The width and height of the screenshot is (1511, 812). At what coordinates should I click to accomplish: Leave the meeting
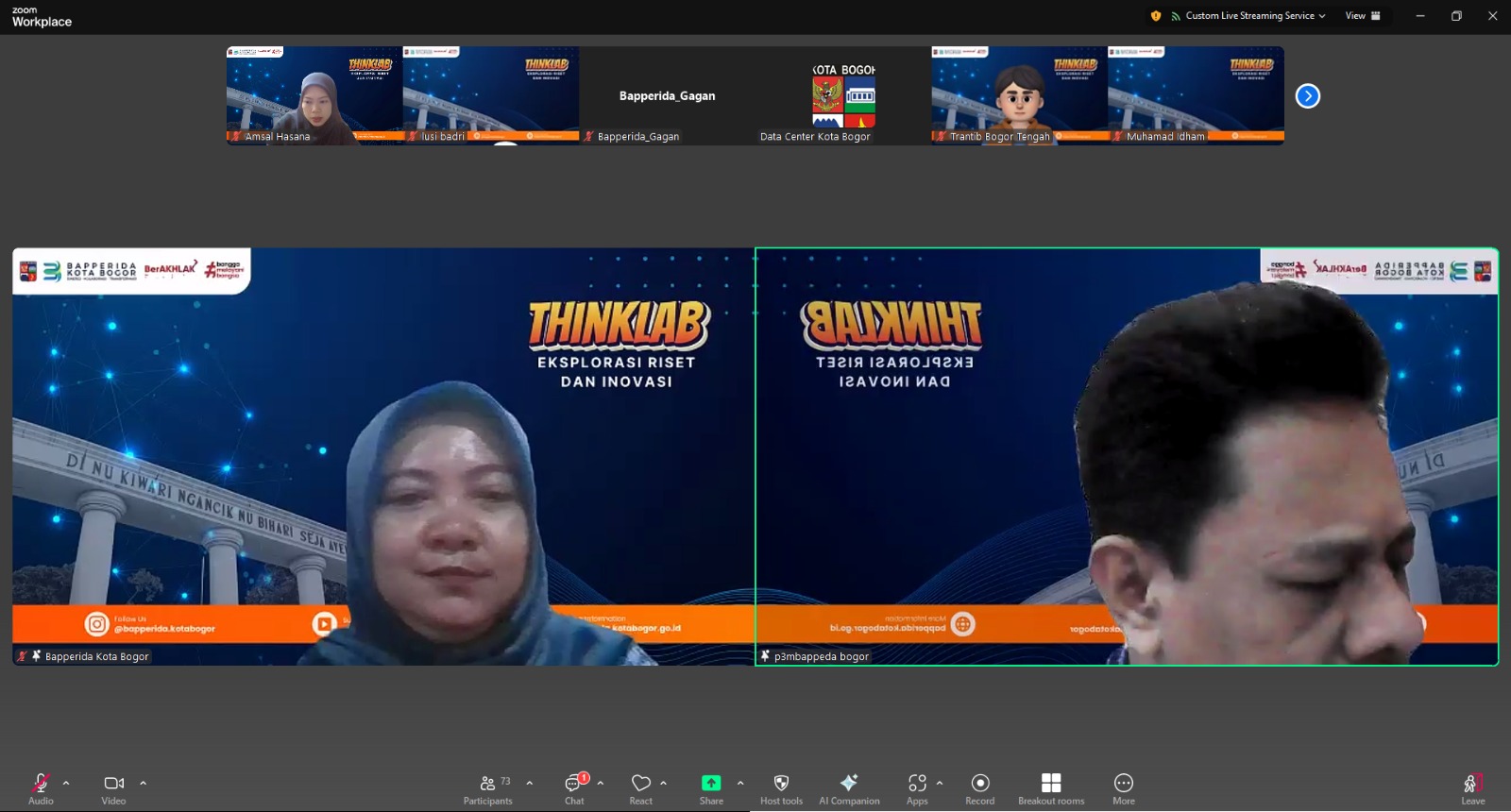1472,787
